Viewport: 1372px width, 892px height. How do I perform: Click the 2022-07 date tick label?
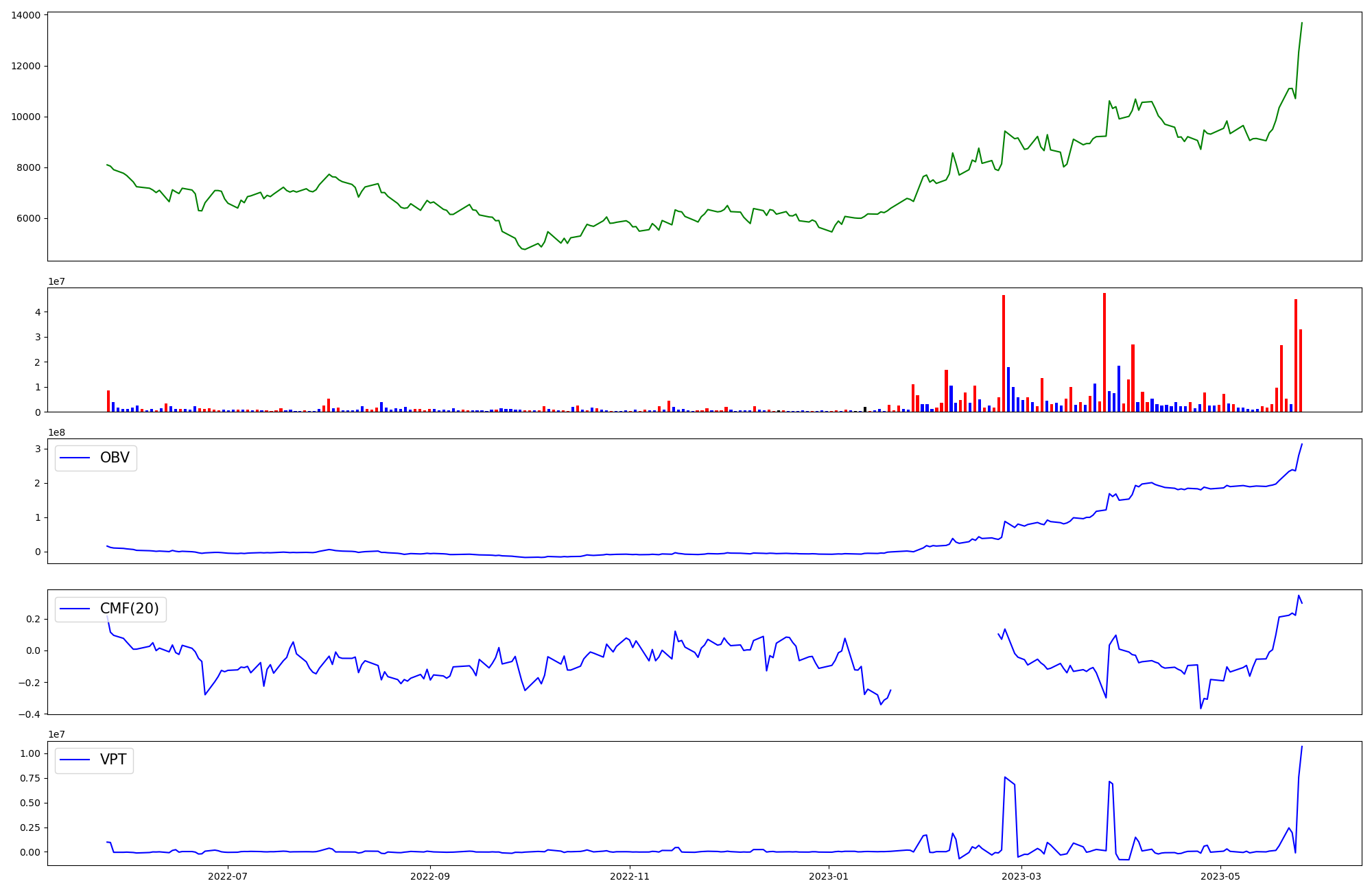point(227,876)
